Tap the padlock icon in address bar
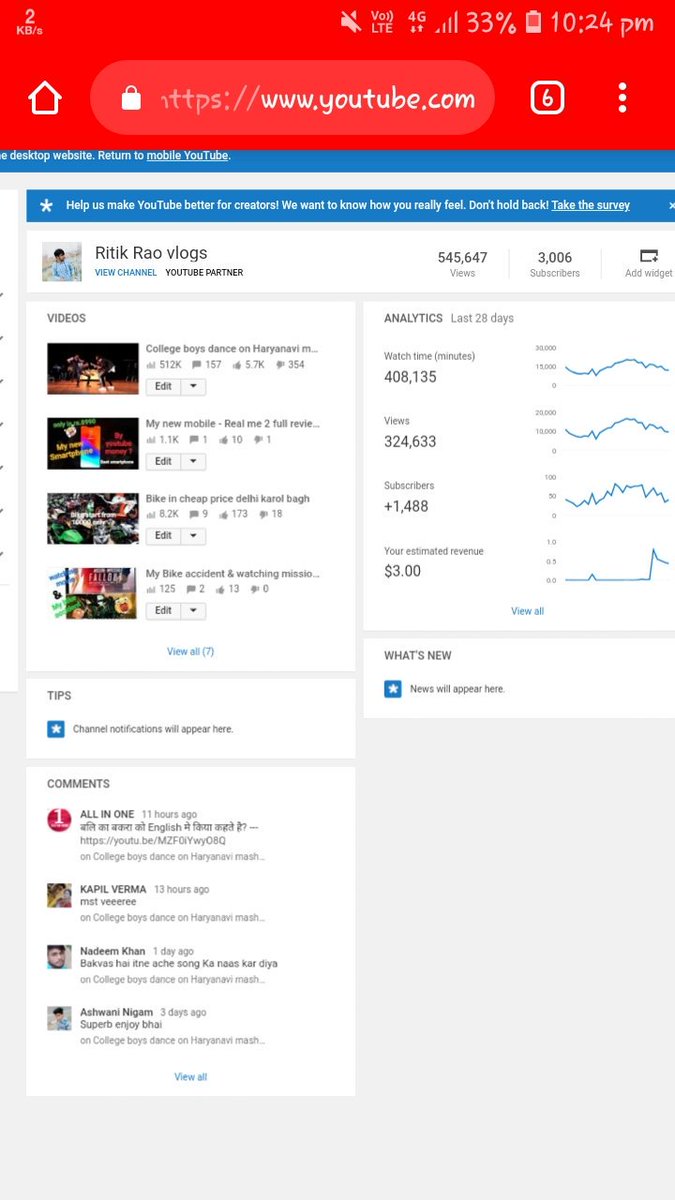 131,98
